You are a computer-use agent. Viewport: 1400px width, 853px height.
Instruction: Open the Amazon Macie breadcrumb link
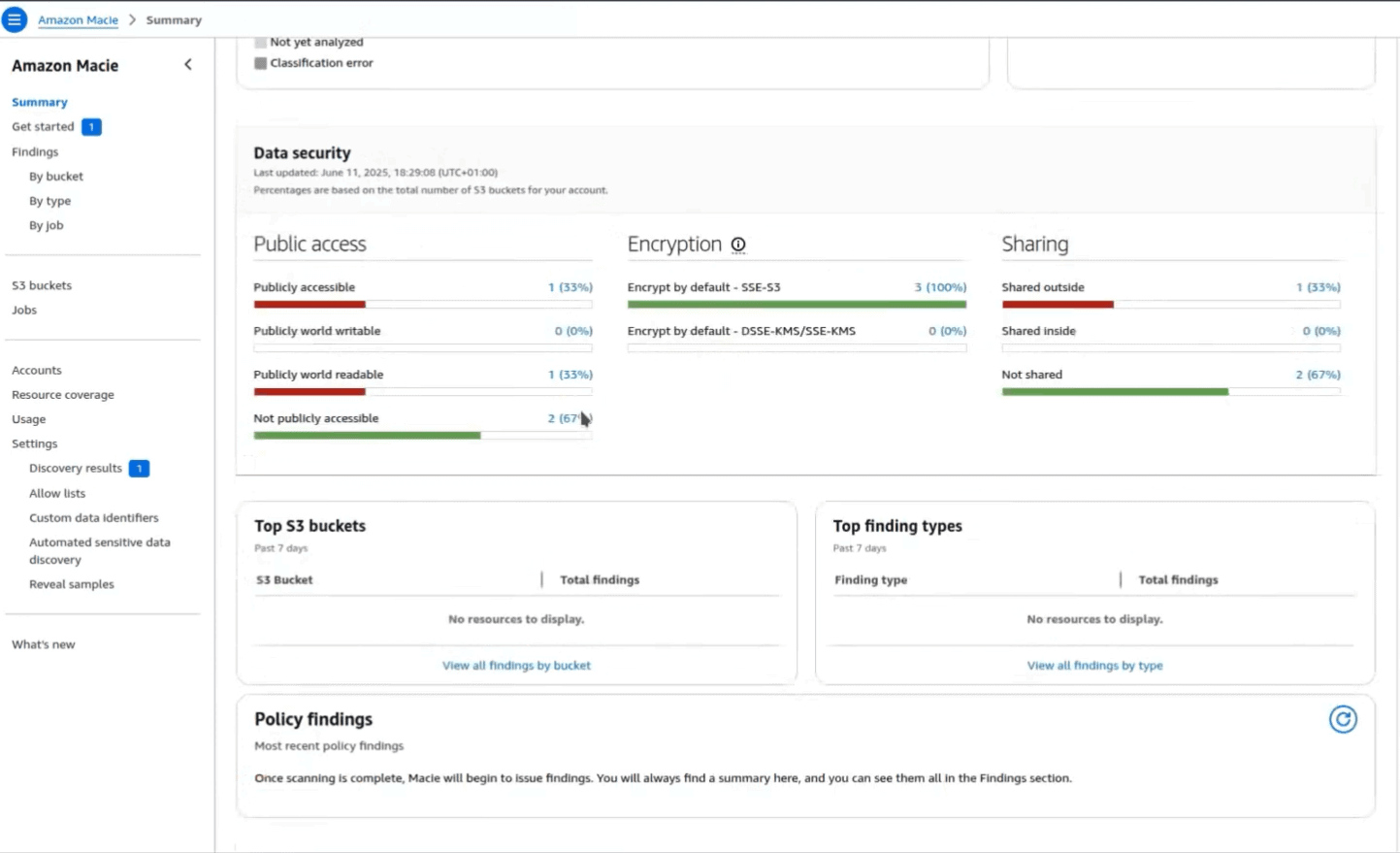point(78,20)
